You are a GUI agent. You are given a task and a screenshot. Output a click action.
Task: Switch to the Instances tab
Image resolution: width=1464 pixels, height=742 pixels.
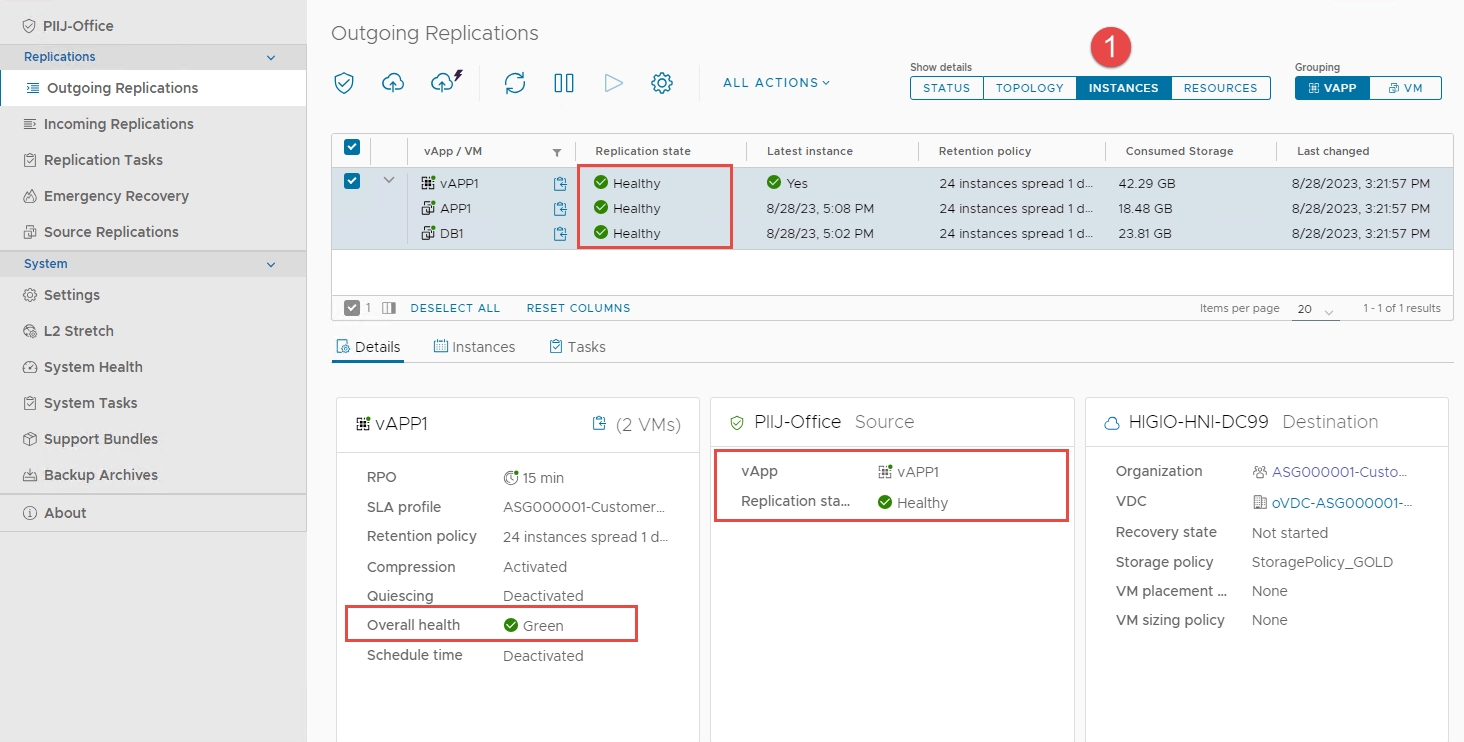coord(474,347)
